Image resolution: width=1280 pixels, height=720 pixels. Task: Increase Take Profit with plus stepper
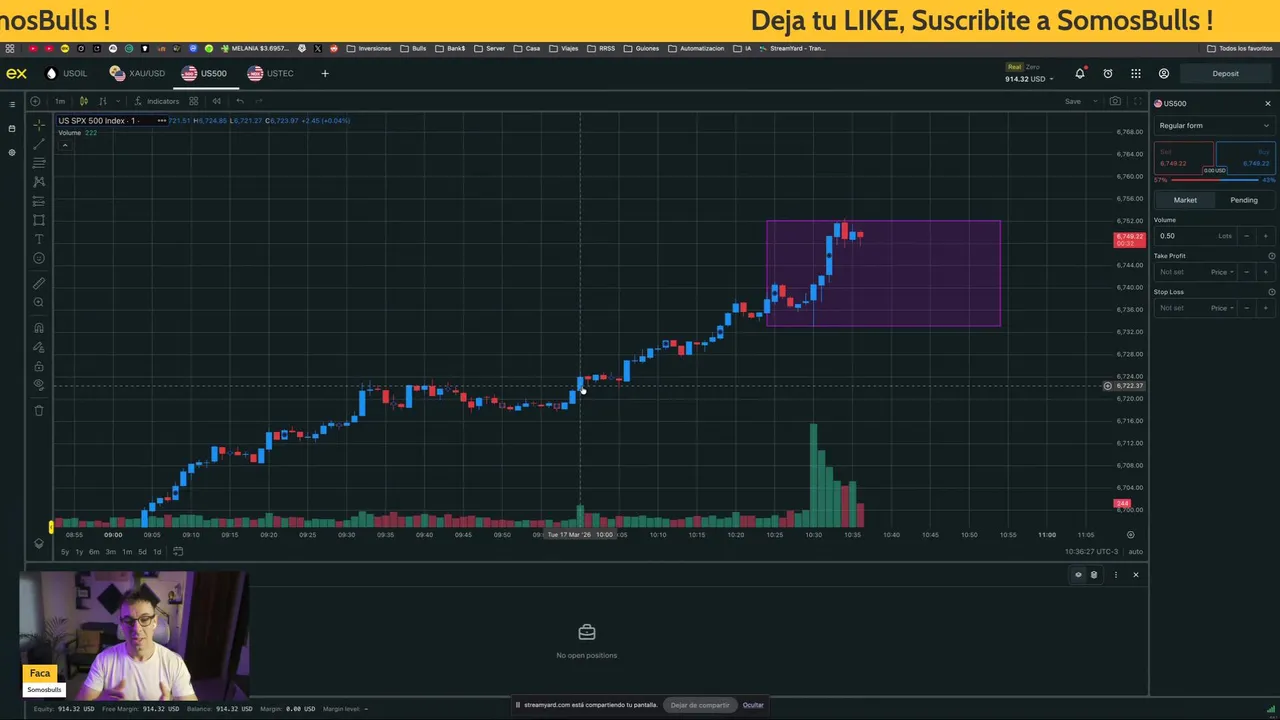pos(1265,272)
